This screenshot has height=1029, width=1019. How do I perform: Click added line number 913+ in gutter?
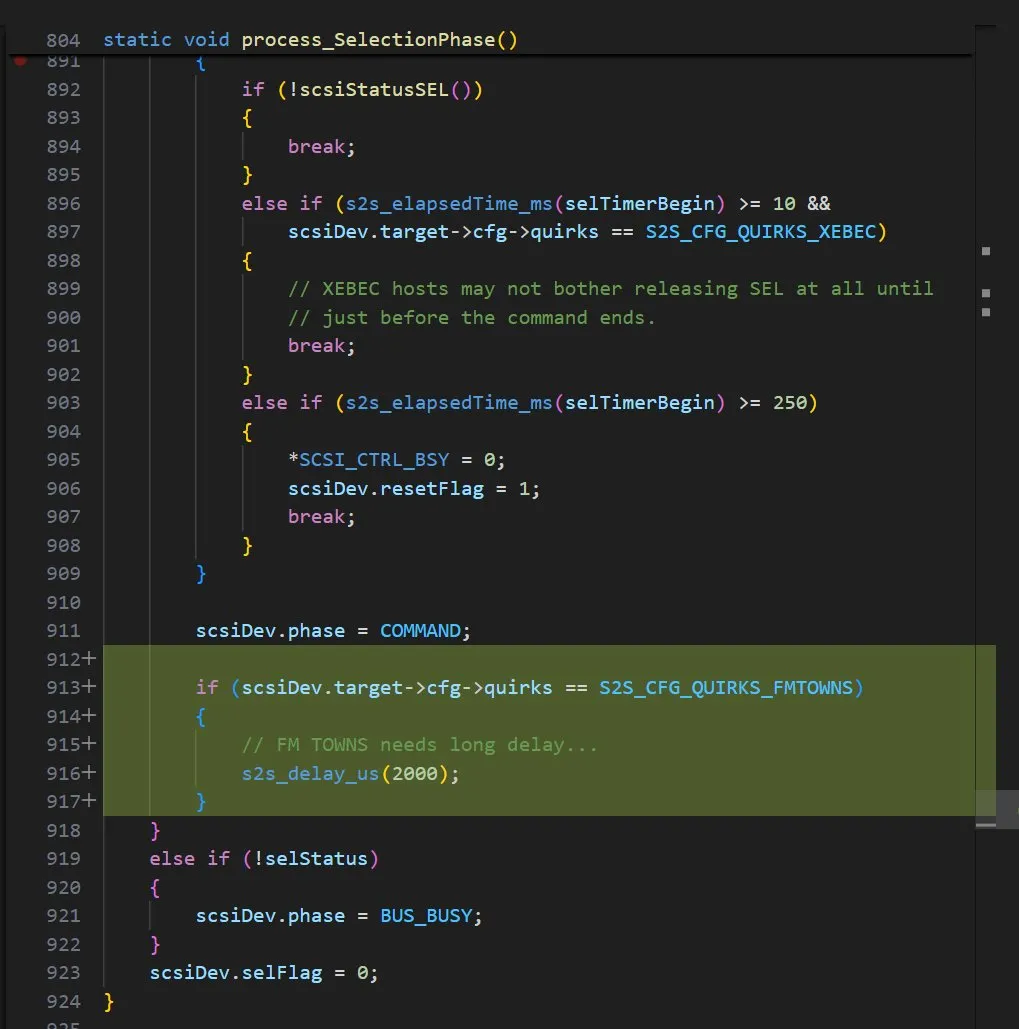[x=71, y=688]
